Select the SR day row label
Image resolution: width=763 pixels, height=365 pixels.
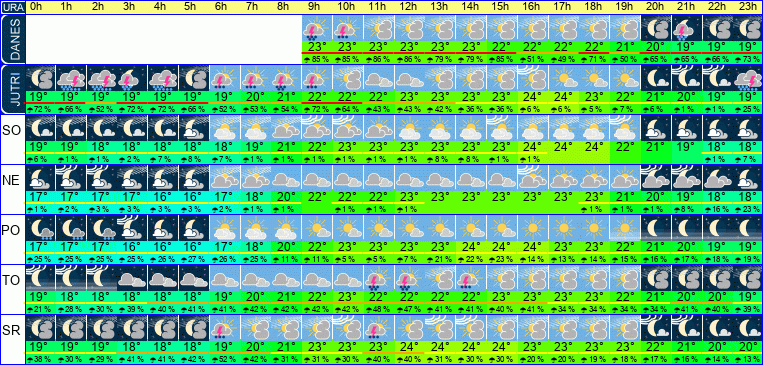point(11,330)
